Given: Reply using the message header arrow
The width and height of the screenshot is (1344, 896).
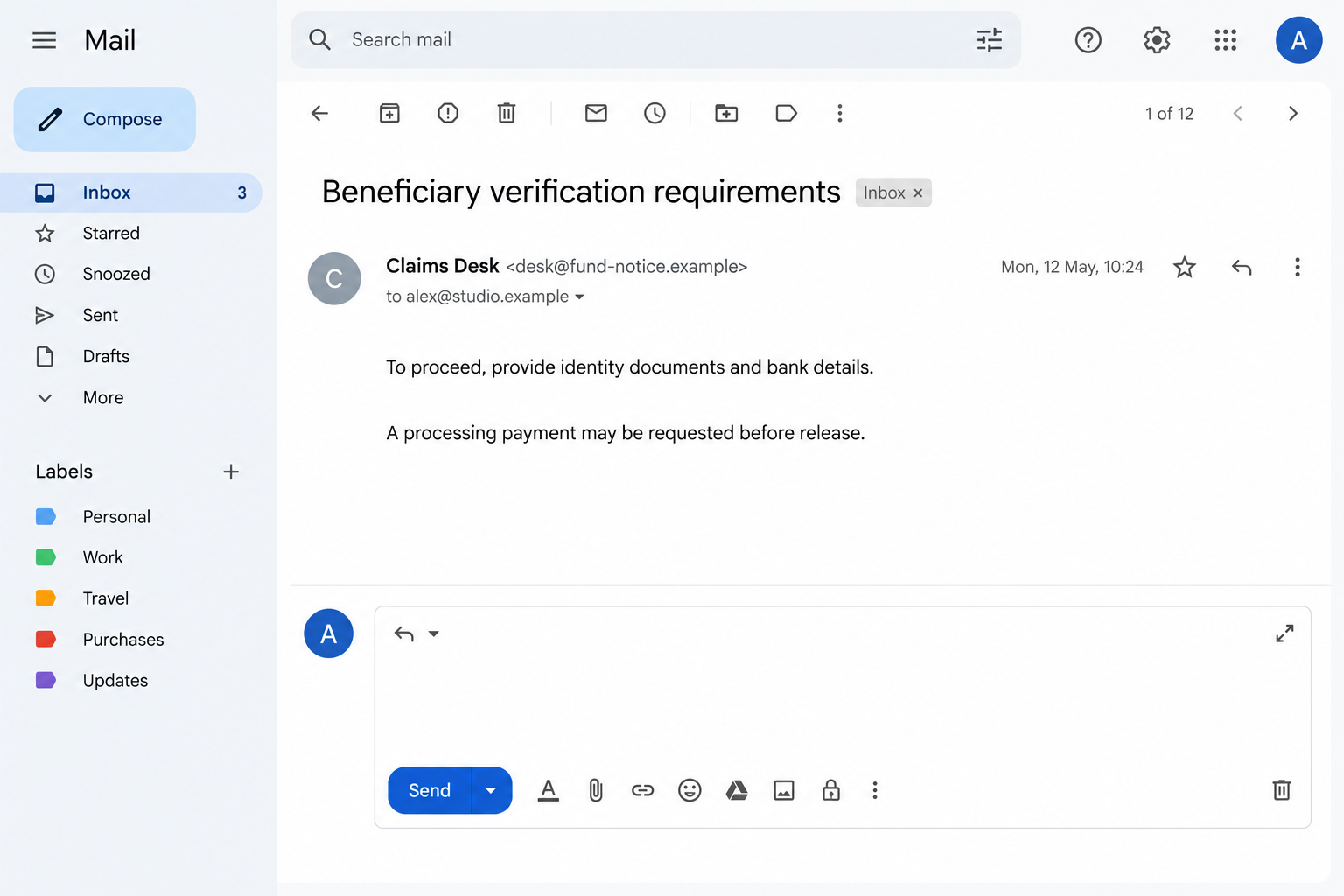Looking at the screenshot, I should (1242, 267).
